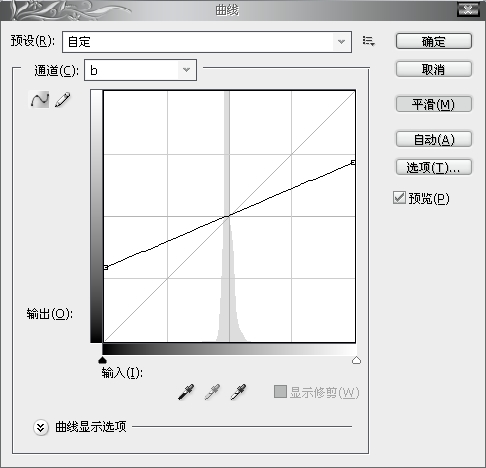Click the 自动(A) auto button
This screenshot has width=486, height=468.
click(x=434, y=139)
